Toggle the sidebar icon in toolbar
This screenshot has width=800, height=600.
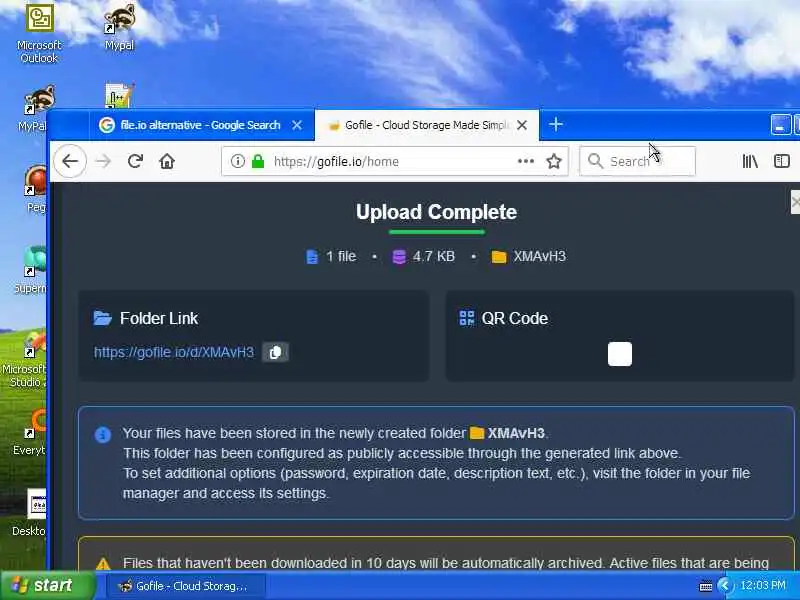(x=782, y=161)
